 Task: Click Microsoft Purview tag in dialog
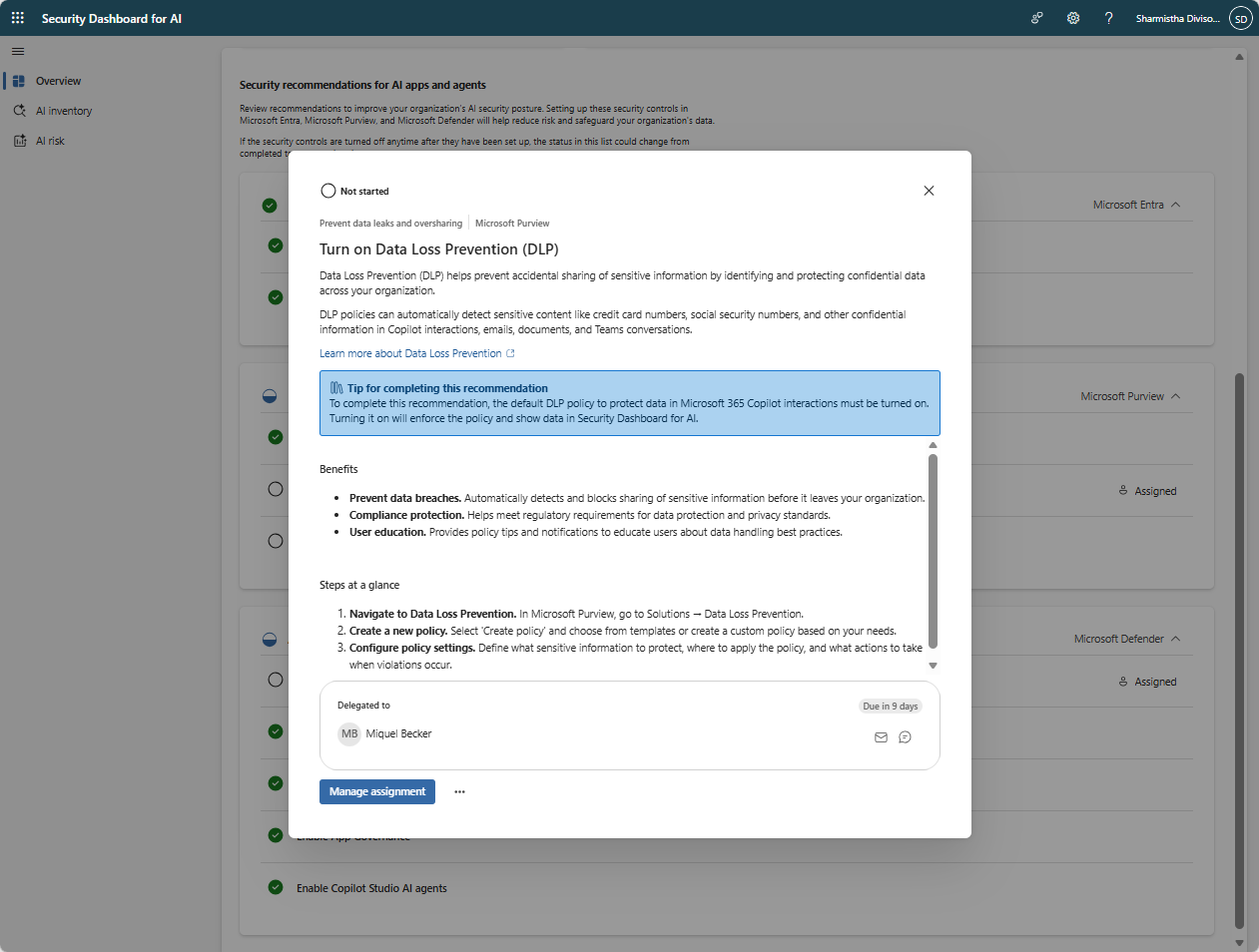click(x=512, y=224)
